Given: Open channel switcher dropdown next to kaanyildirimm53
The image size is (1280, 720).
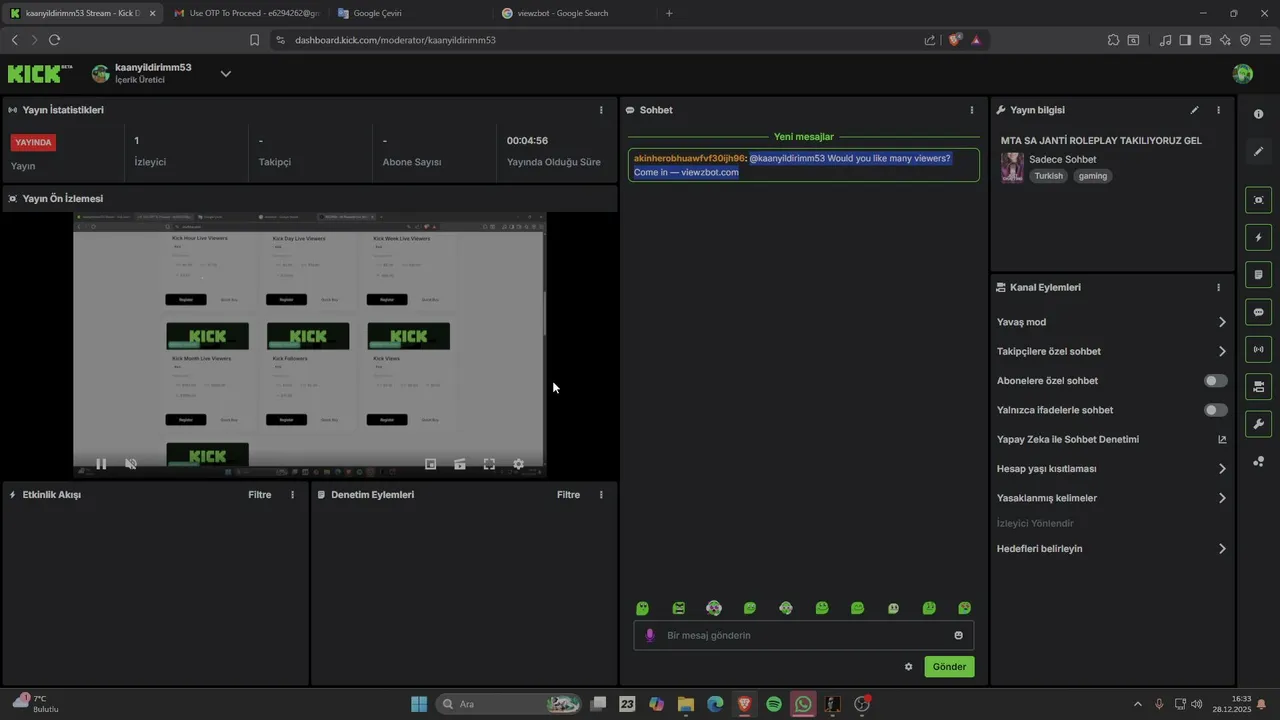Looking at the screenshot, I should click(x=225, y=74).
